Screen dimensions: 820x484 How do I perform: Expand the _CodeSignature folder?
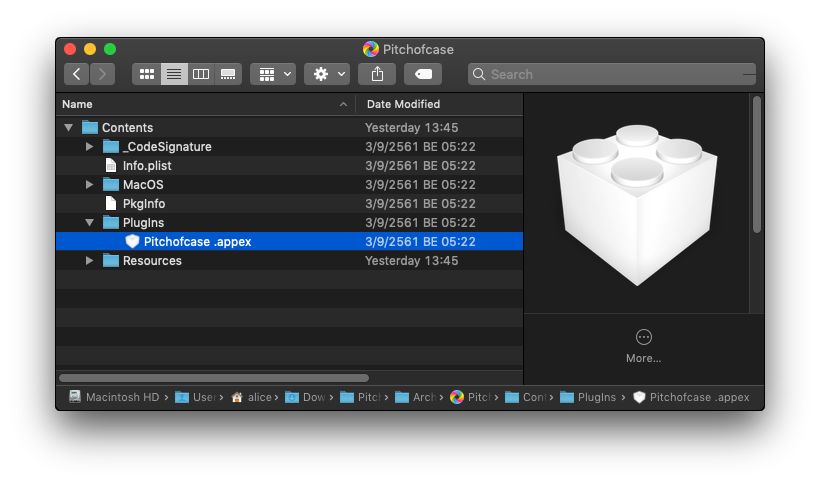[89, 147]
